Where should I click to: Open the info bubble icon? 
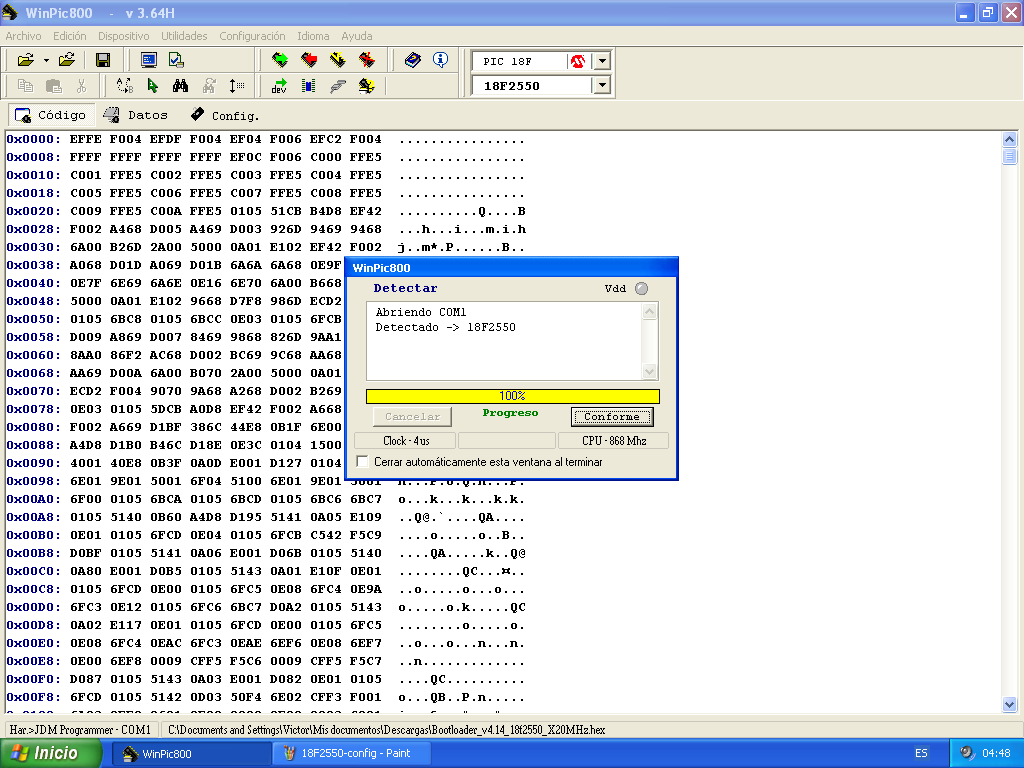click(441, 60)
